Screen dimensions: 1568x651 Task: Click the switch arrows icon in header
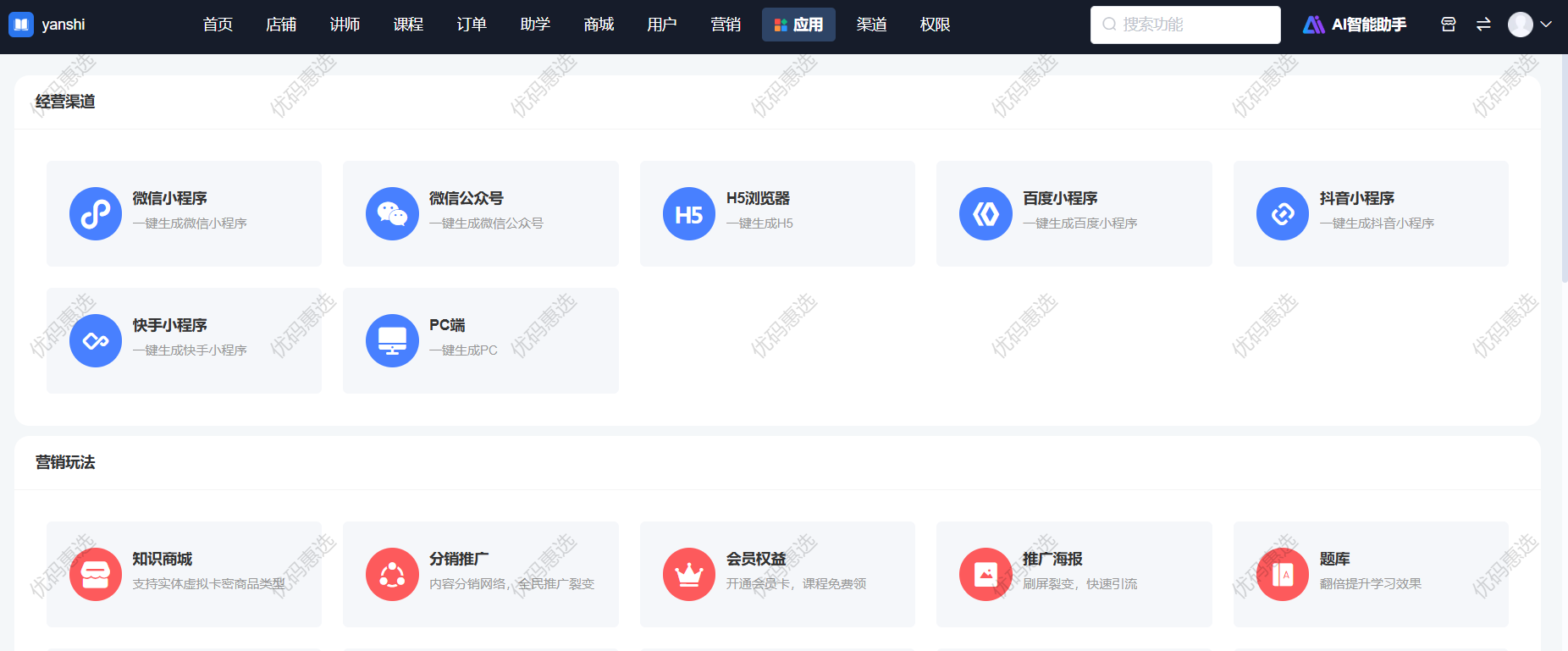(x=1483, y=25)
